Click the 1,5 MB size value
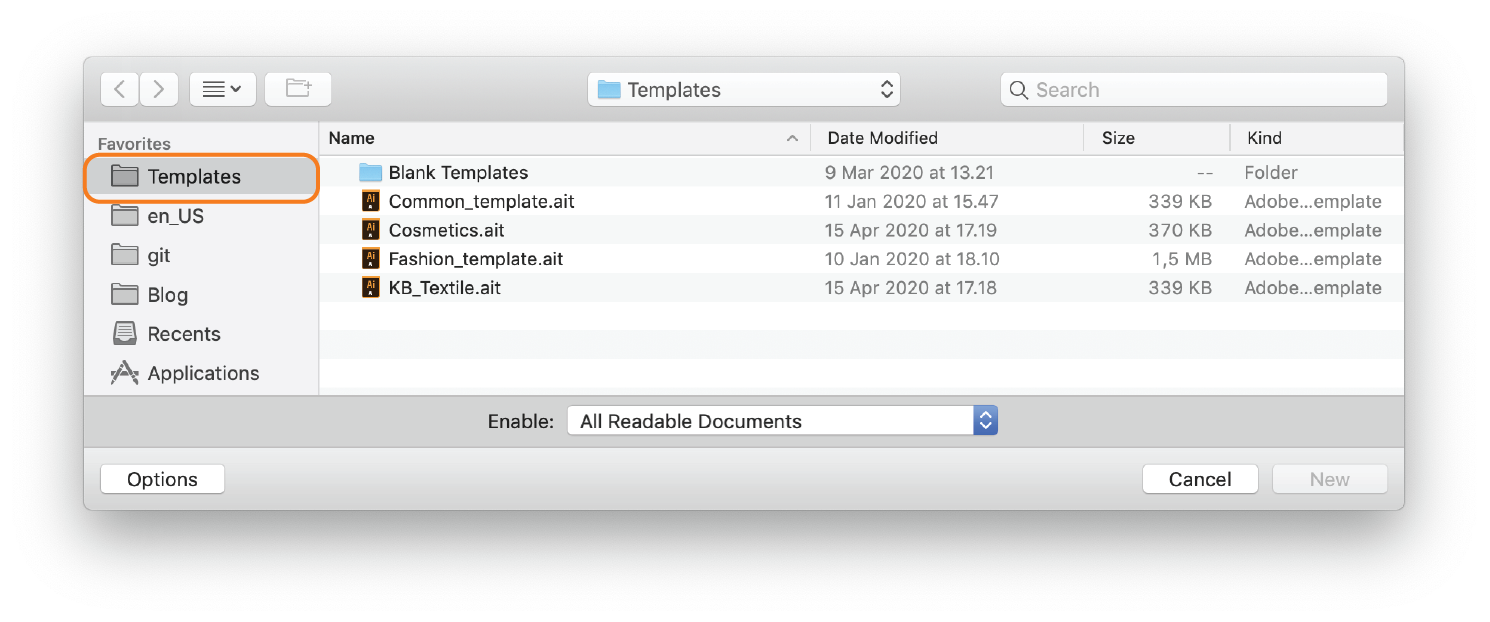 tap(1181, 259)
